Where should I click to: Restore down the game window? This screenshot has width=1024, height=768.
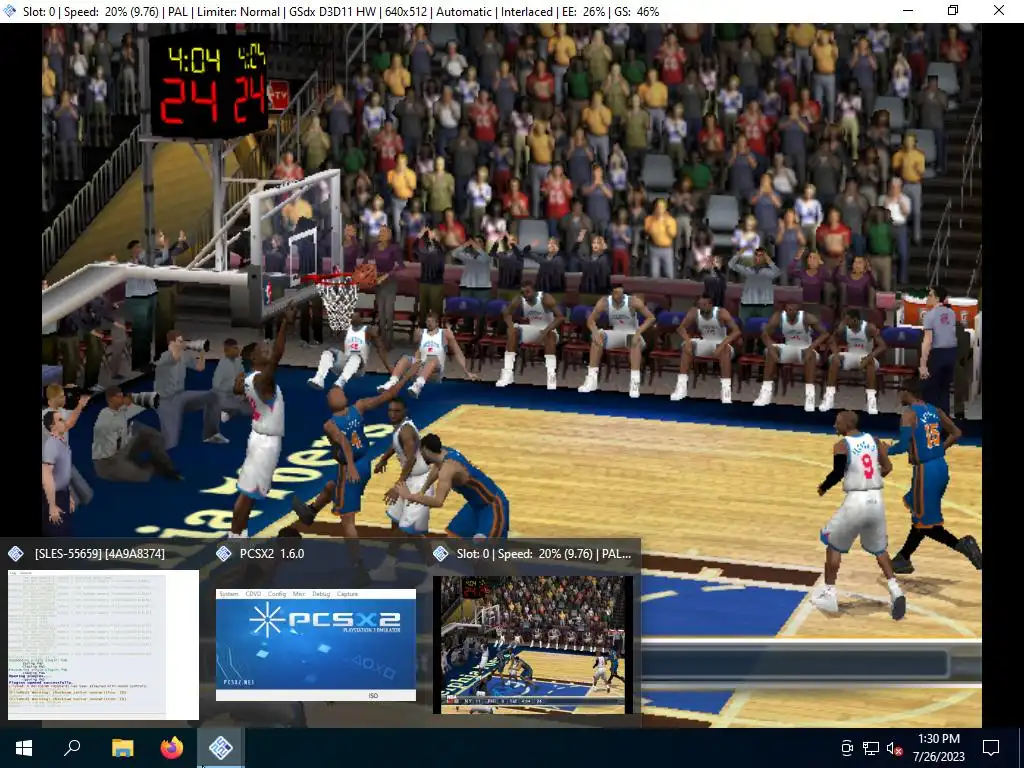[x=953, y=10]
